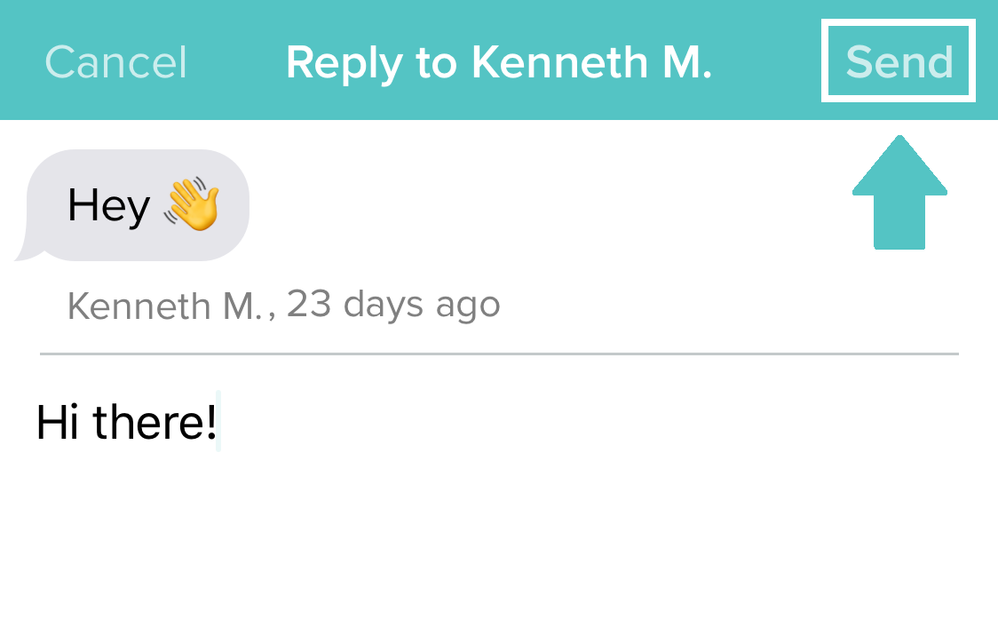Click the word Reply in the header title
This screenshot has height=644, width=998.
345,62
